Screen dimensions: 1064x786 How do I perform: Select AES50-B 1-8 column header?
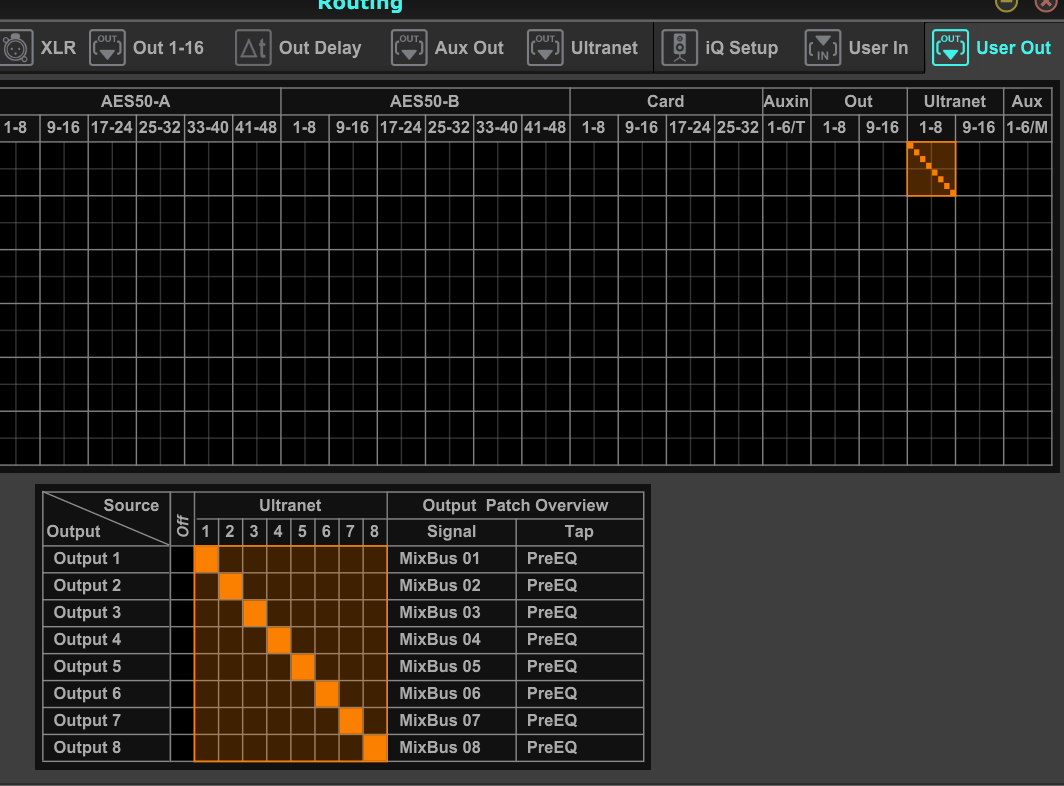305,128
